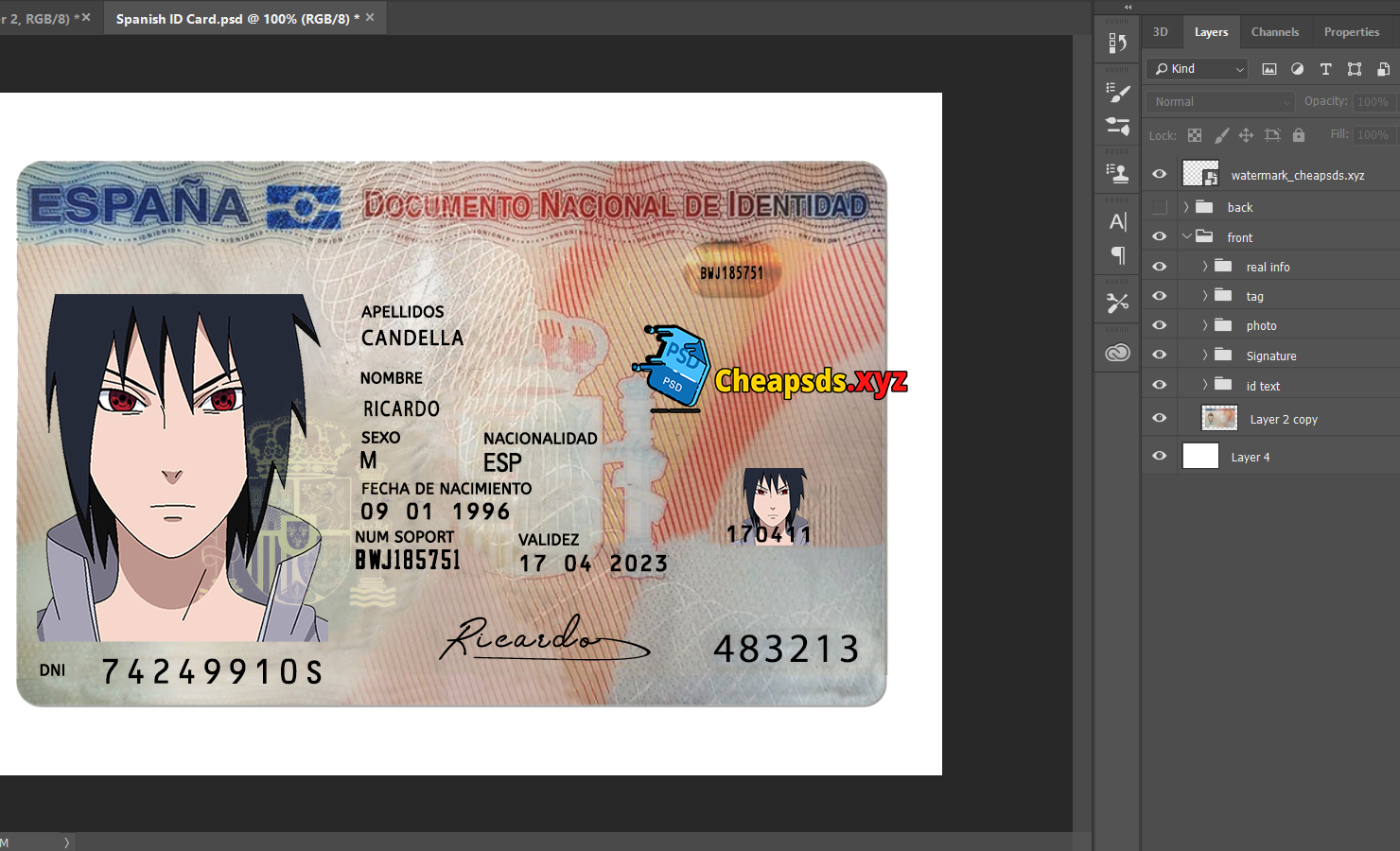Hide the Layer 4 layer
Viewport: 1400px width, 851px height.
pos(1159,456)
